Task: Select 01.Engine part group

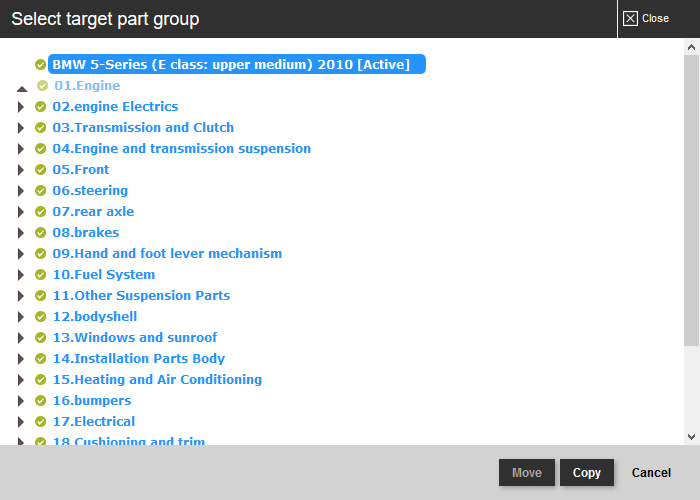Action: [87, 85]
